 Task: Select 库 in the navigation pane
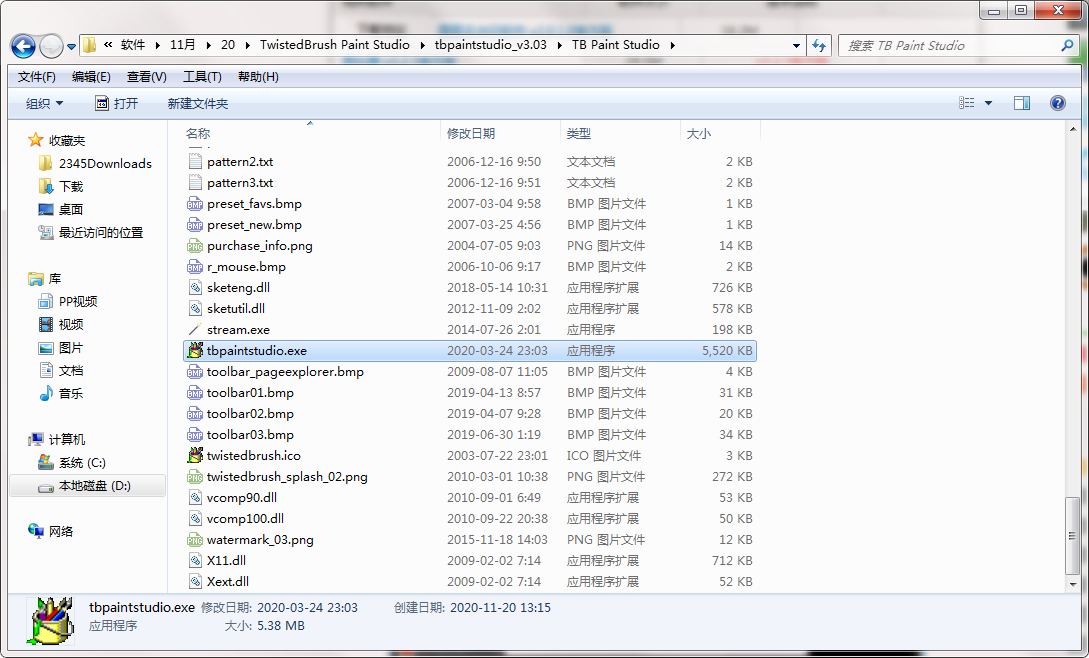55,279
